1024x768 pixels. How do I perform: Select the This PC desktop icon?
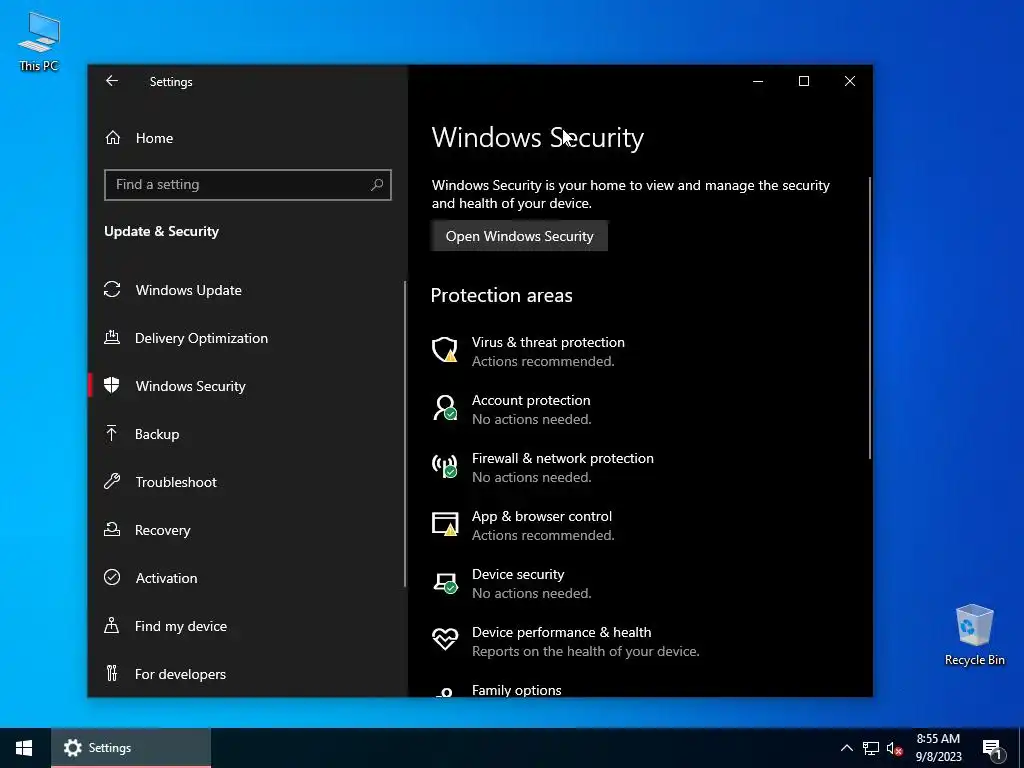coord(39,42)
